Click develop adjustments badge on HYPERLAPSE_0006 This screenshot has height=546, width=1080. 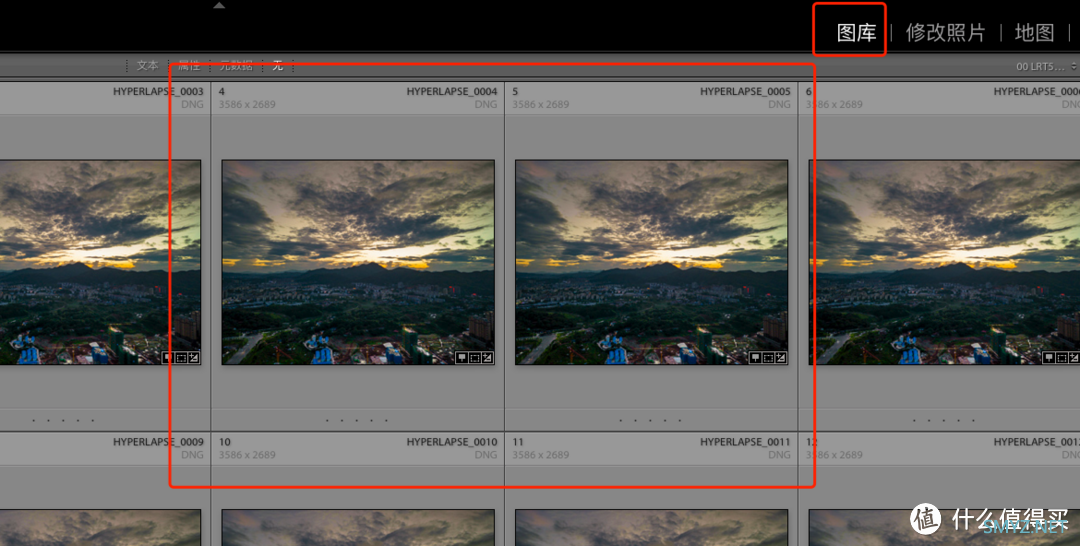pyautogui.click(x=1074, y=357)
